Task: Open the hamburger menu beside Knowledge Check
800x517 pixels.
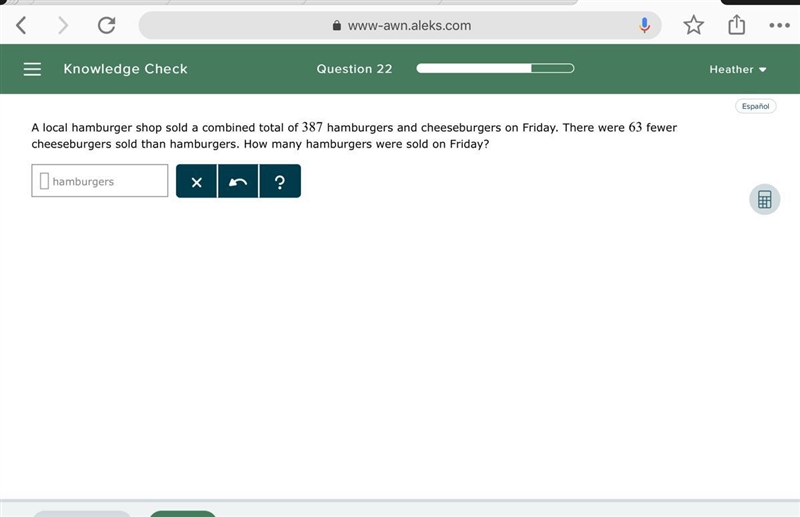Action: tap(32, 69)
